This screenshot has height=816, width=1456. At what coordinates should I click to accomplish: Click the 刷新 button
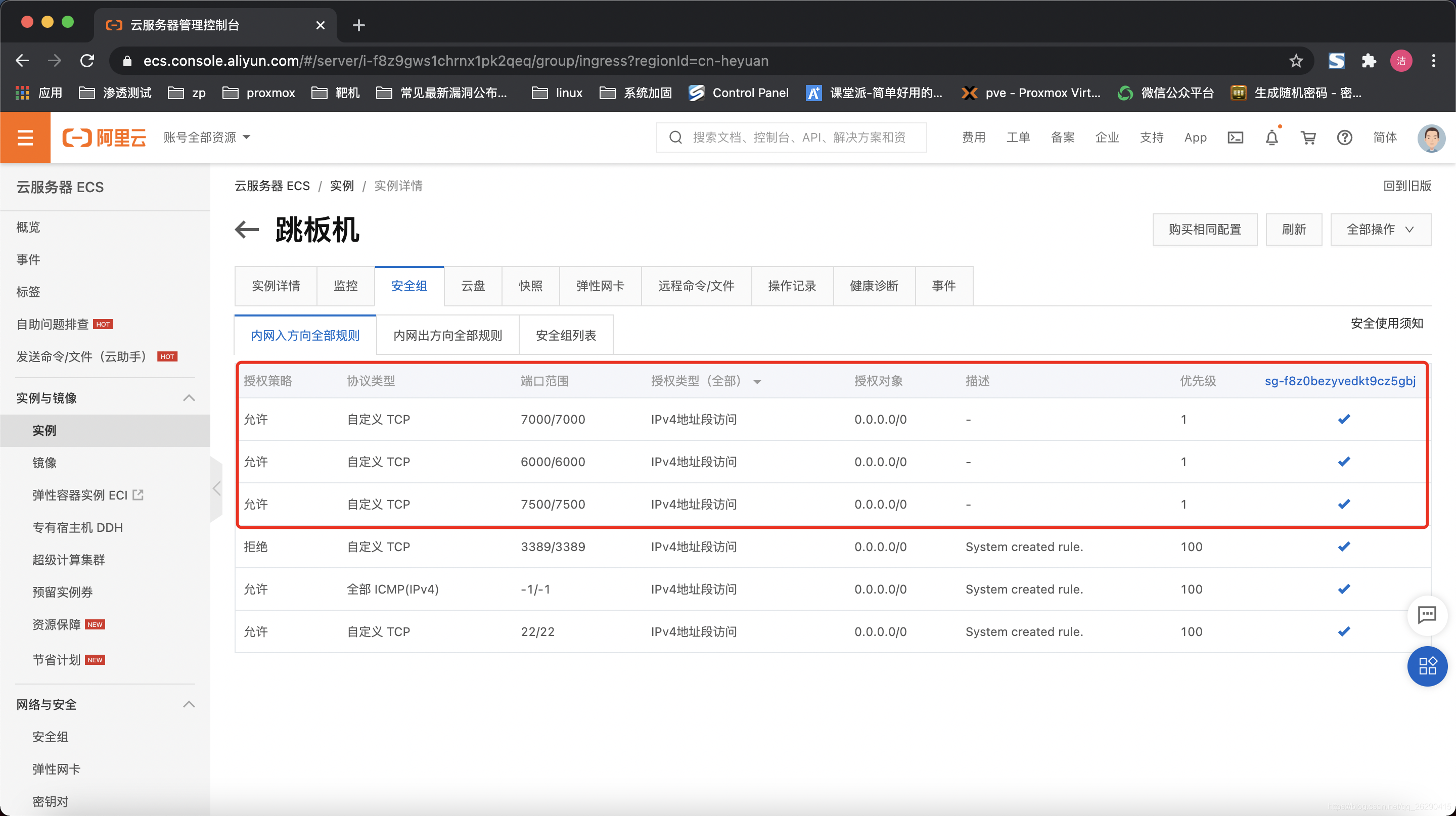tap(1294, 230)
